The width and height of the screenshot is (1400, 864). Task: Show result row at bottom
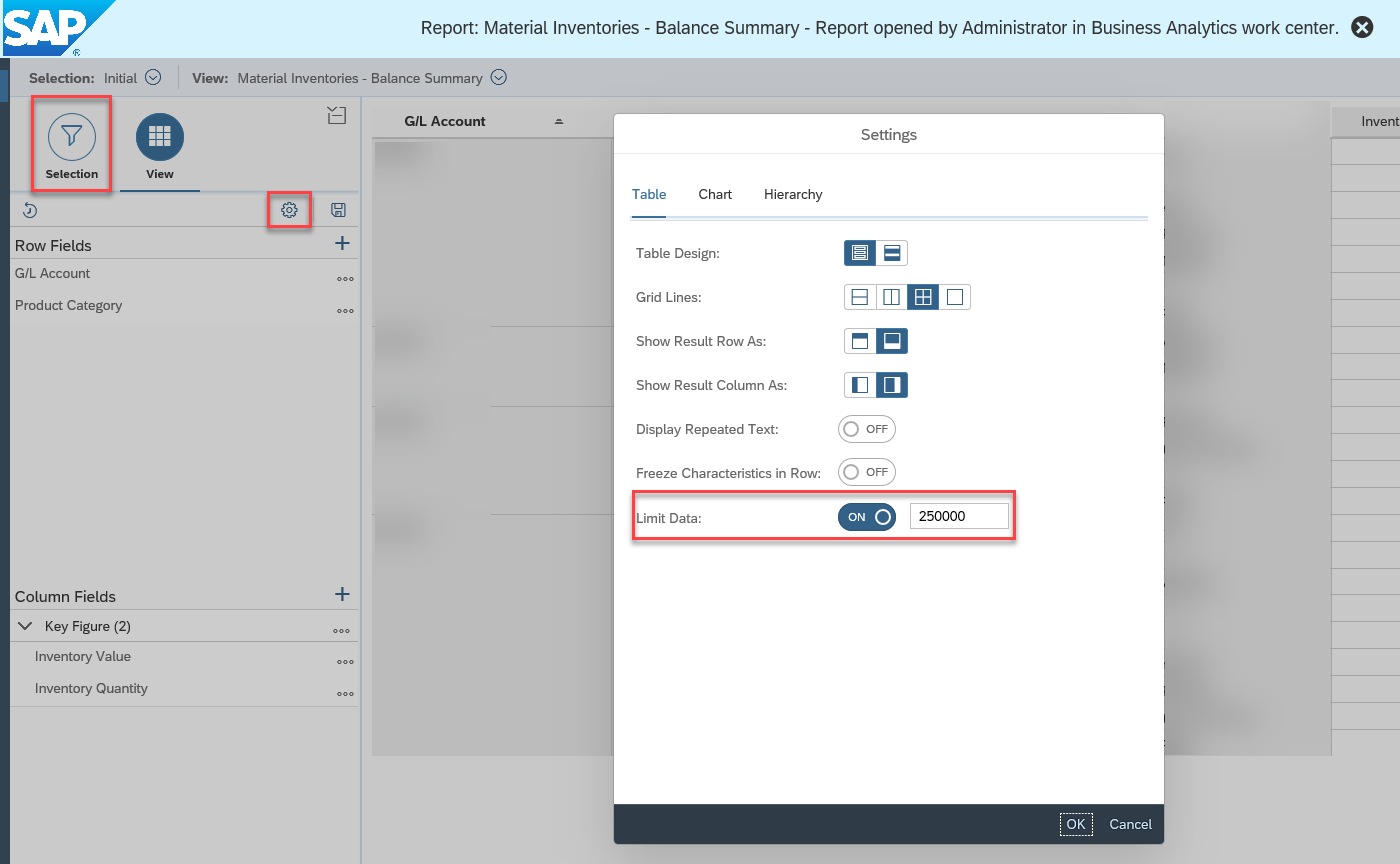coord(892,341)
